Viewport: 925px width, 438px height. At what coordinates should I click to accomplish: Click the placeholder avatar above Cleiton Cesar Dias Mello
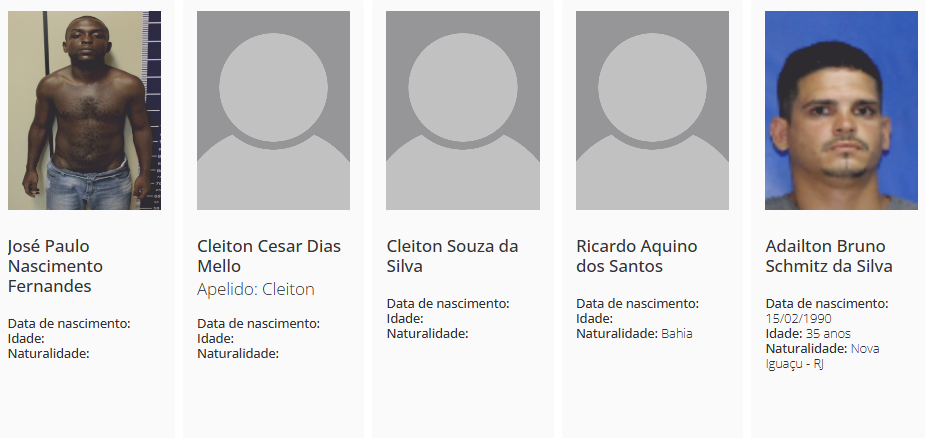point(273,110)
